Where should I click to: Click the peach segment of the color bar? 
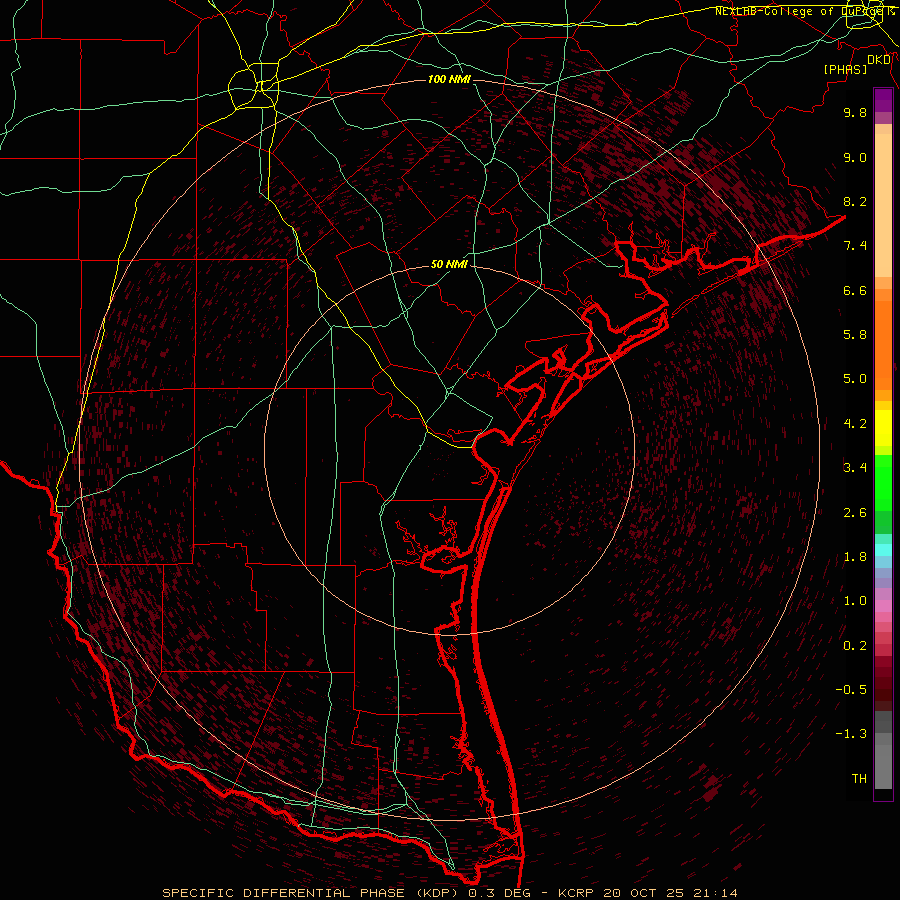[x=883, y=205]
